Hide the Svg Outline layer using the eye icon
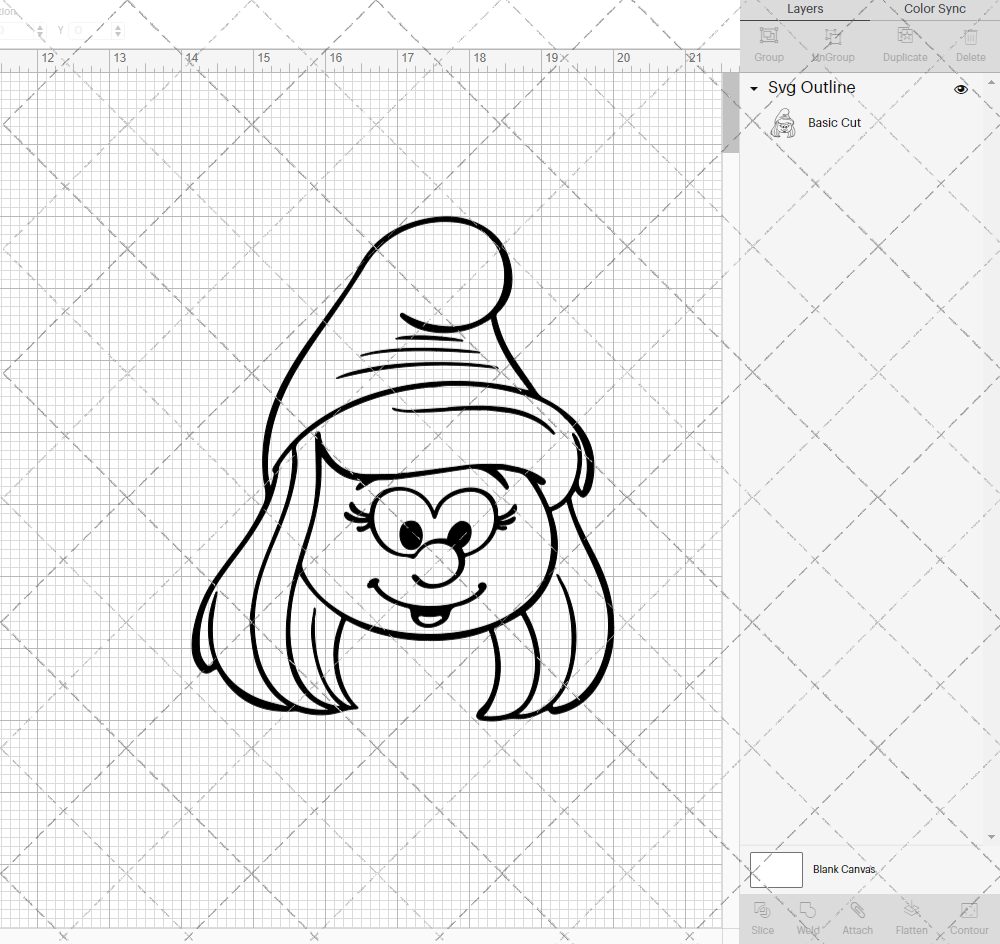 coord(961,89)
